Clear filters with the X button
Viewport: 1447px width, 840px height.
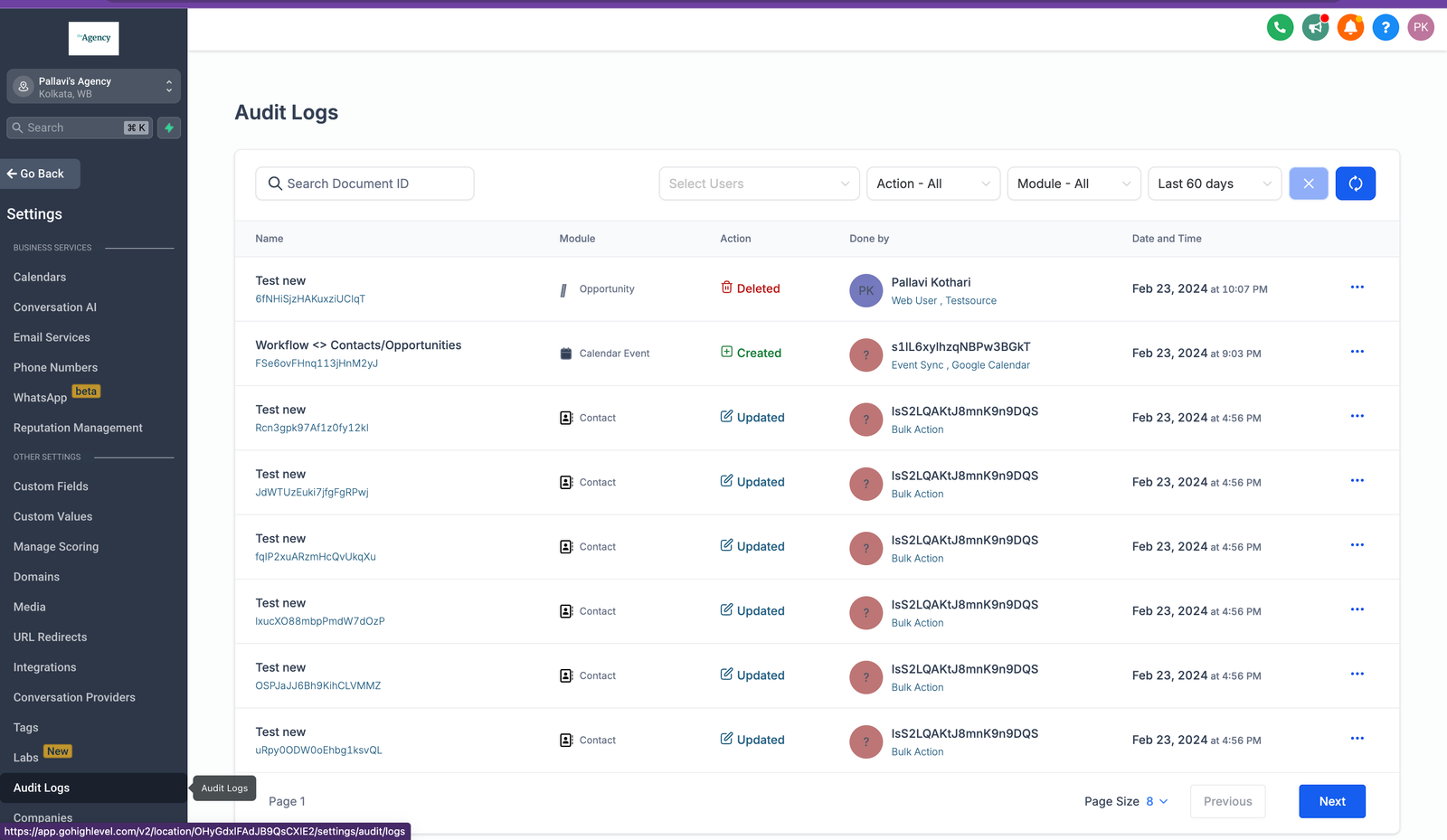click(1308, 184)
